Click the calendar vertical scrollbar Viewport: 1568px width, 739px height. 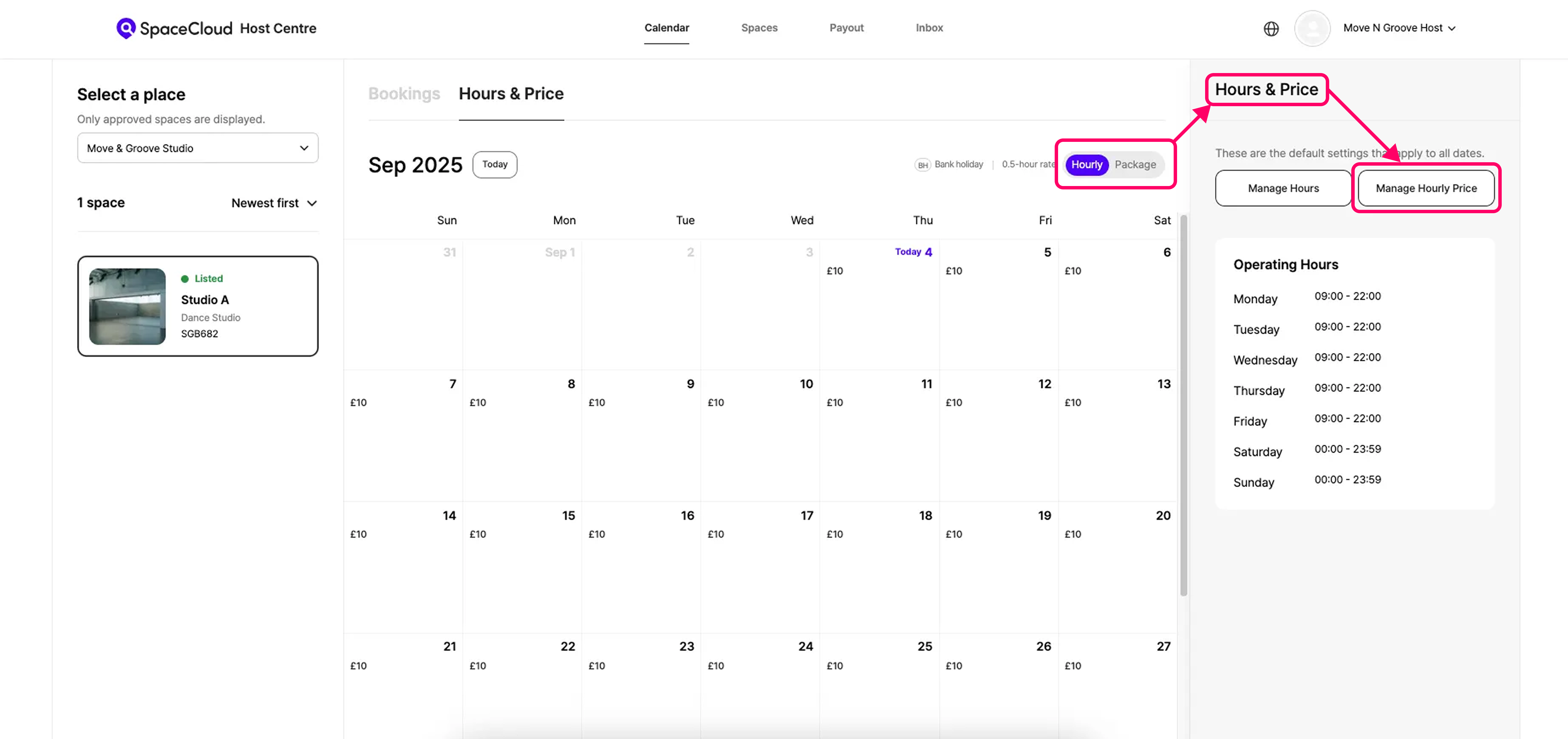1183,405
